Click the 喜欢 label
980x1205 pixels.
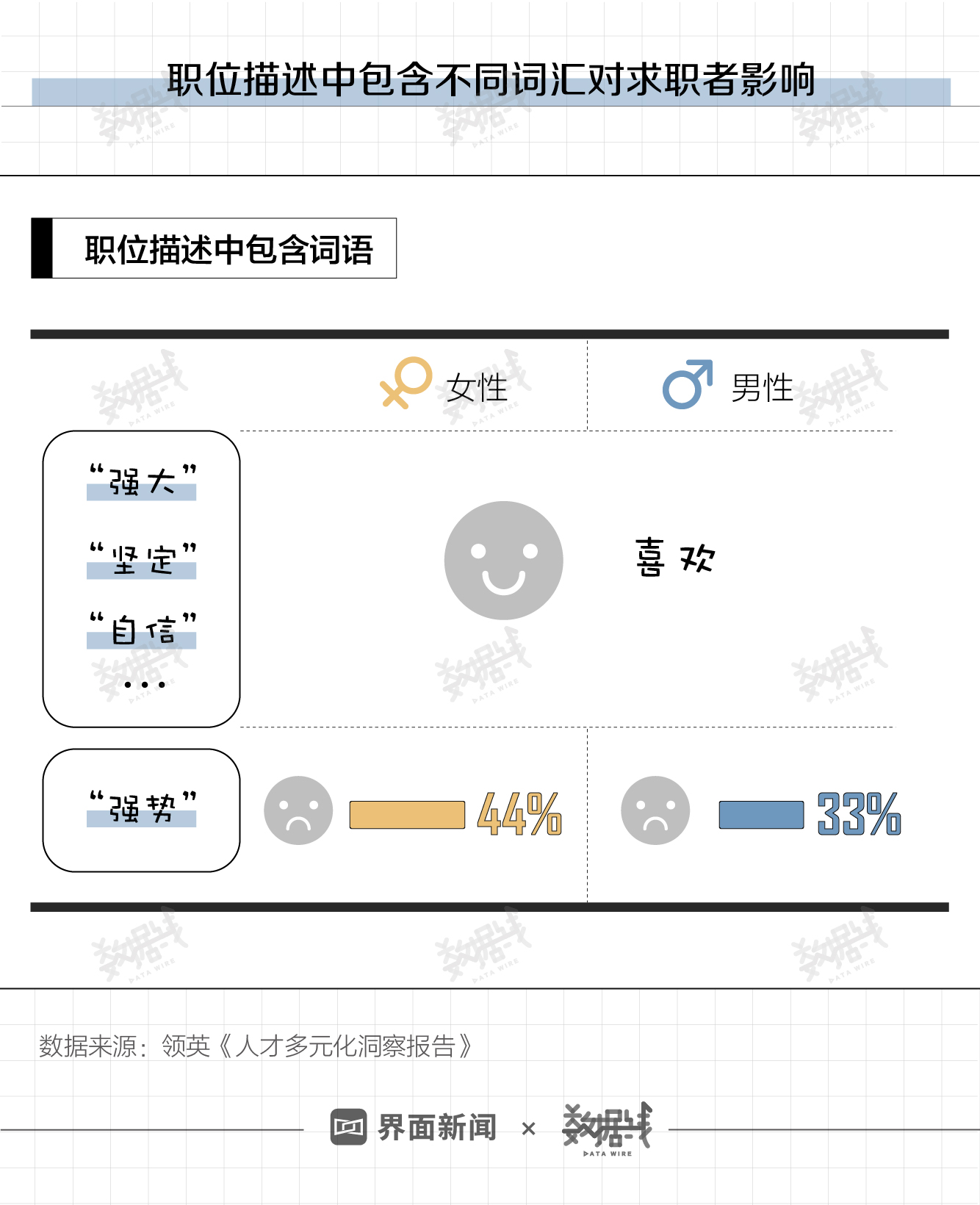pyautogui.click(x=675, y=558)
